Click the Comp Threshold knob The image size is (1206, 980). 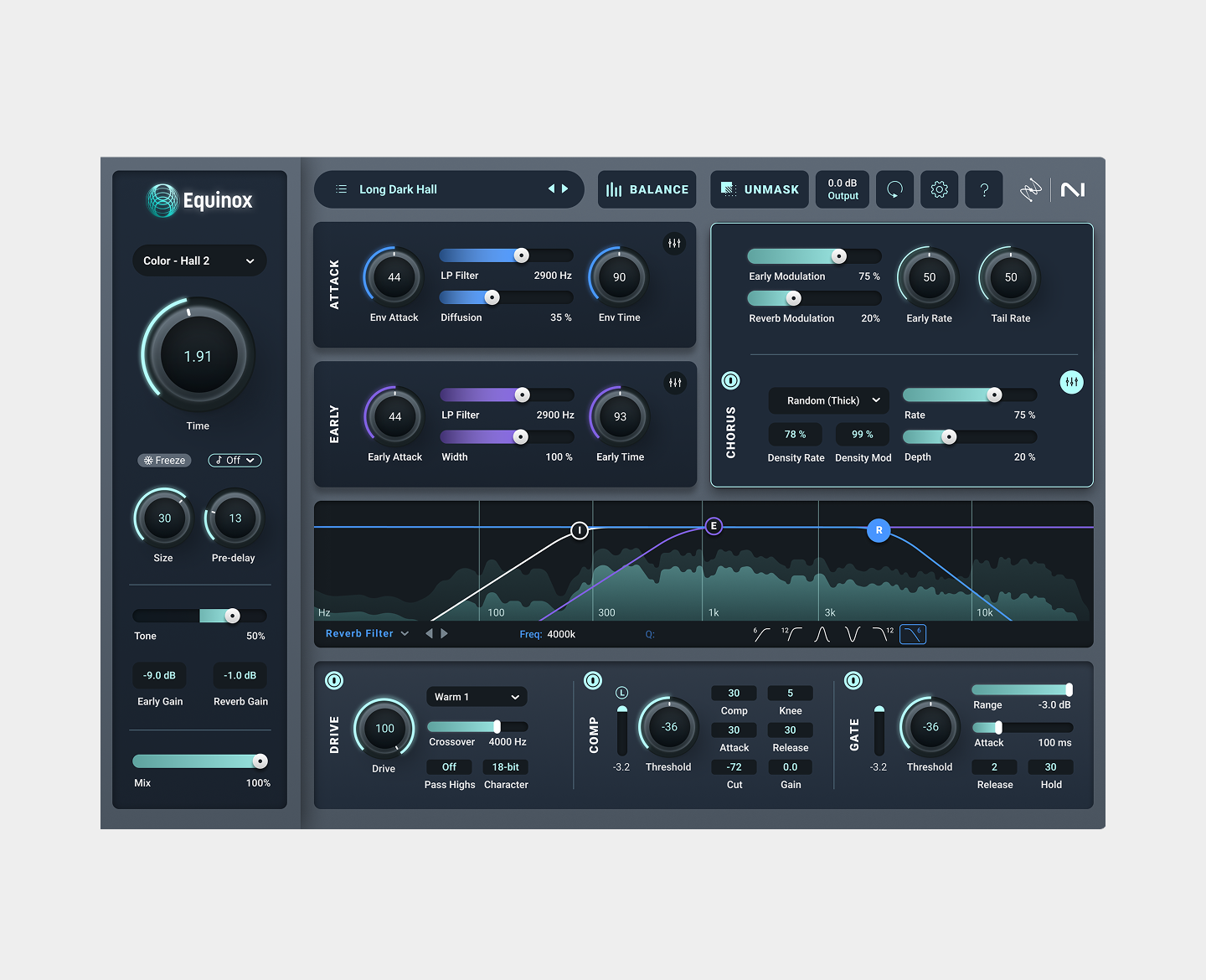[x=669, y=727]
